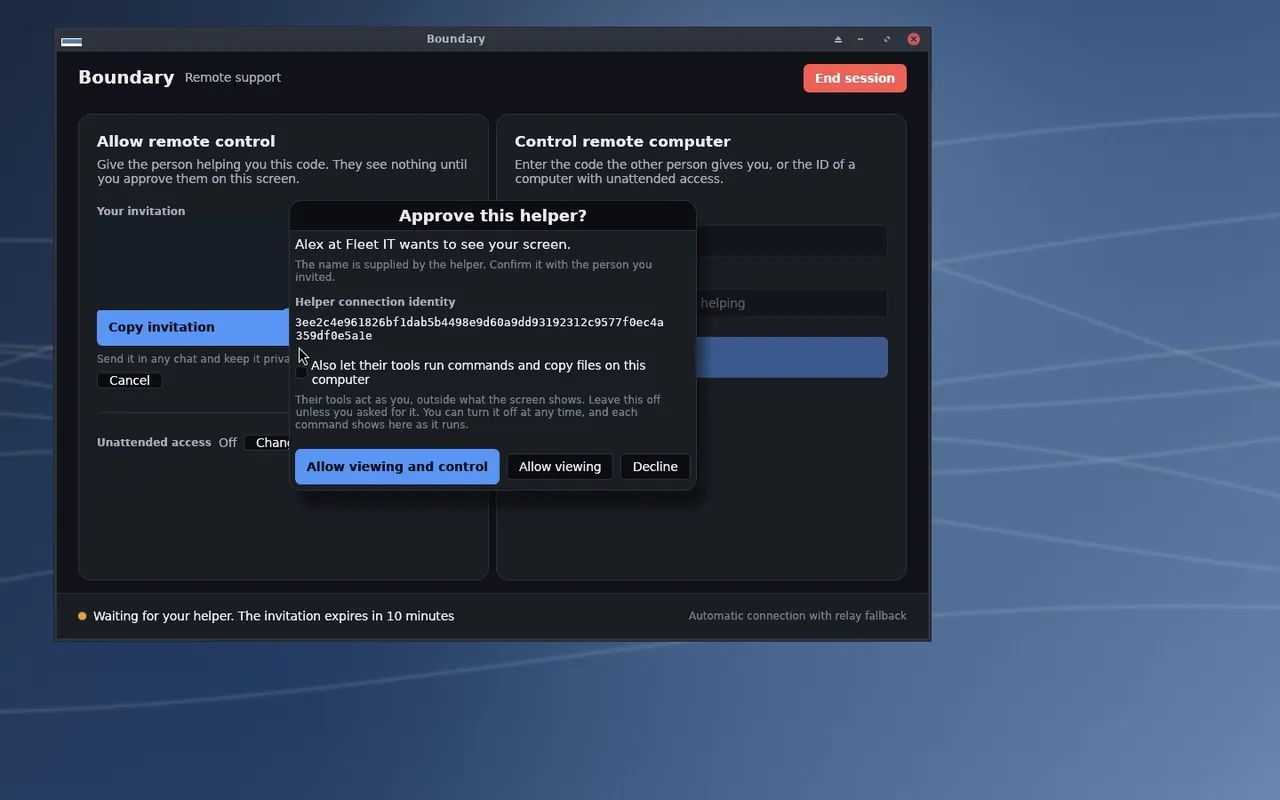Screen dimensions: 1280x800
Task: Click the Copy invitation button
Action: click(x=193, y=327)
